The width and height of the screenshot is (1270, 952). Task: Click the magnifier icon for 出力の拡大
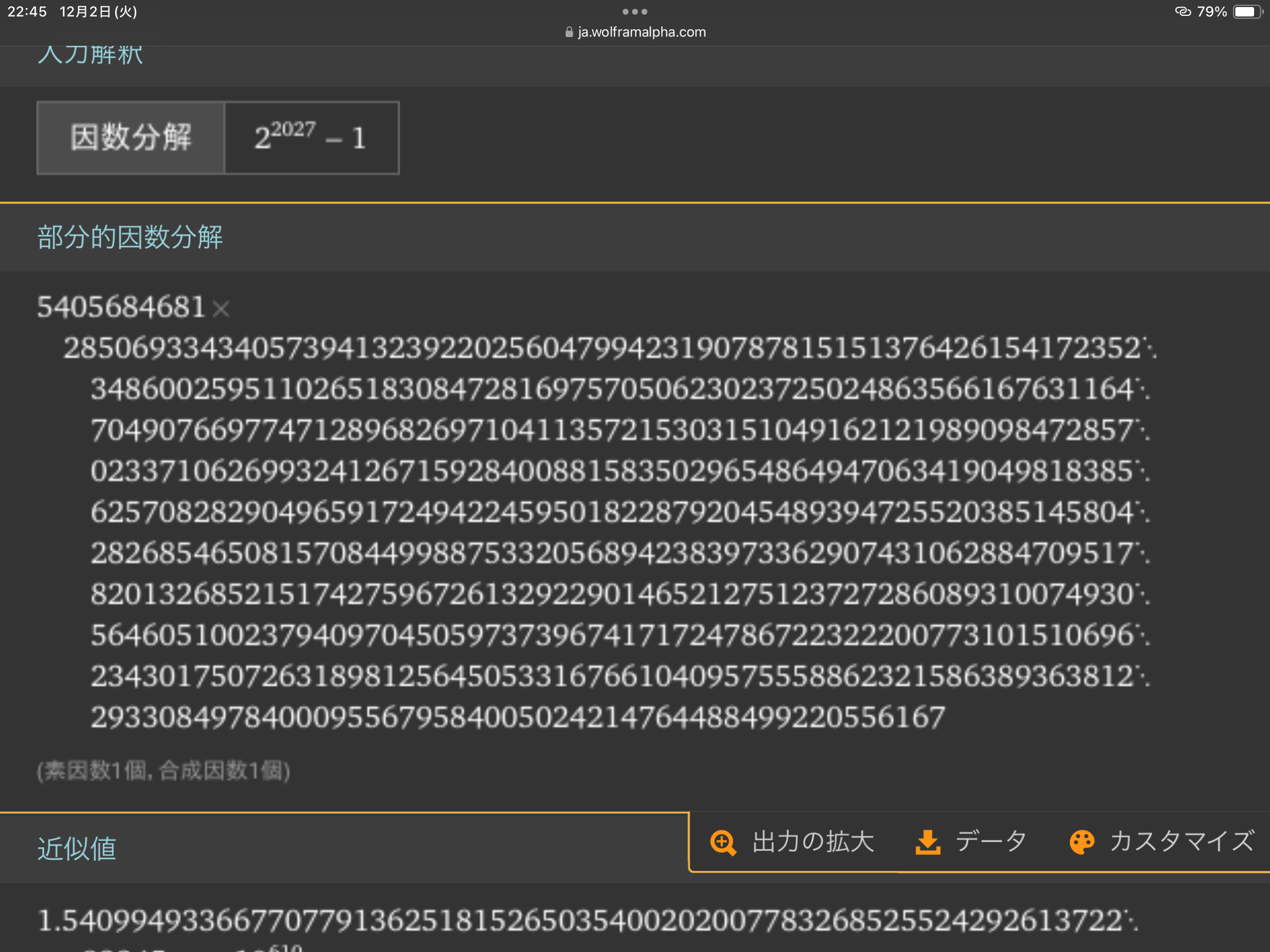pos(723,842)
